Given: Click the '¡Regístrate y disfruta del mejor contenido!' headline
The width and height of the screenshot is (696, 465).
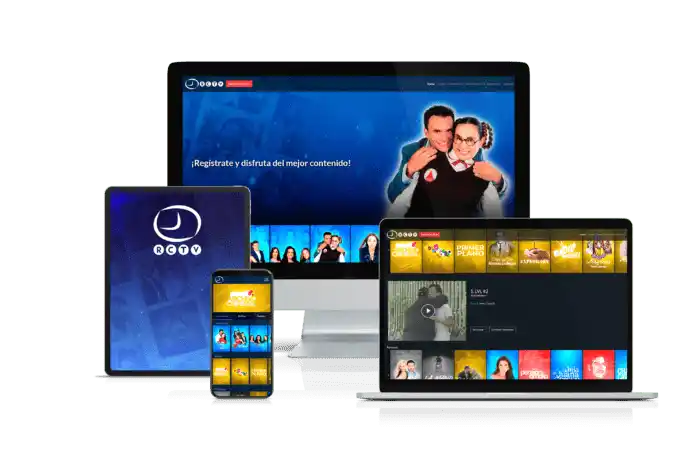Looking at the screenshot, I should (271, 163).
